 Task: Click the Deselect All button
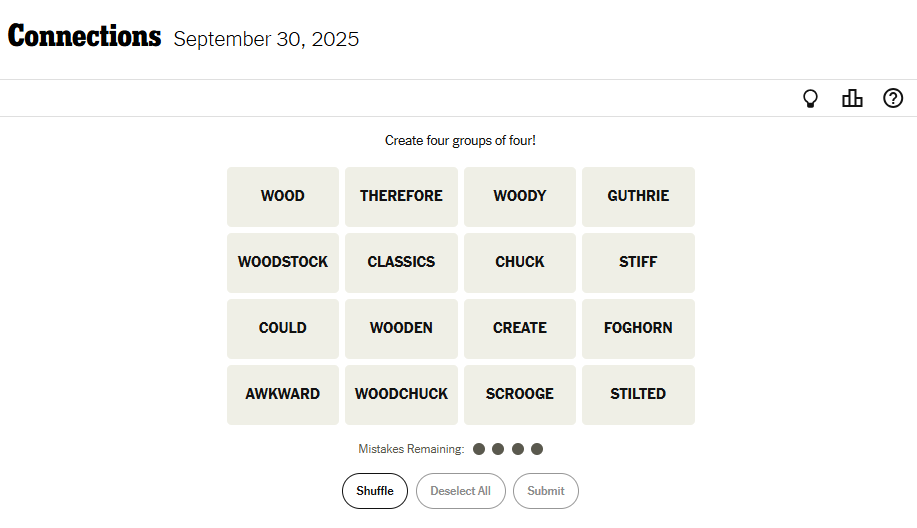coord(460,491)
